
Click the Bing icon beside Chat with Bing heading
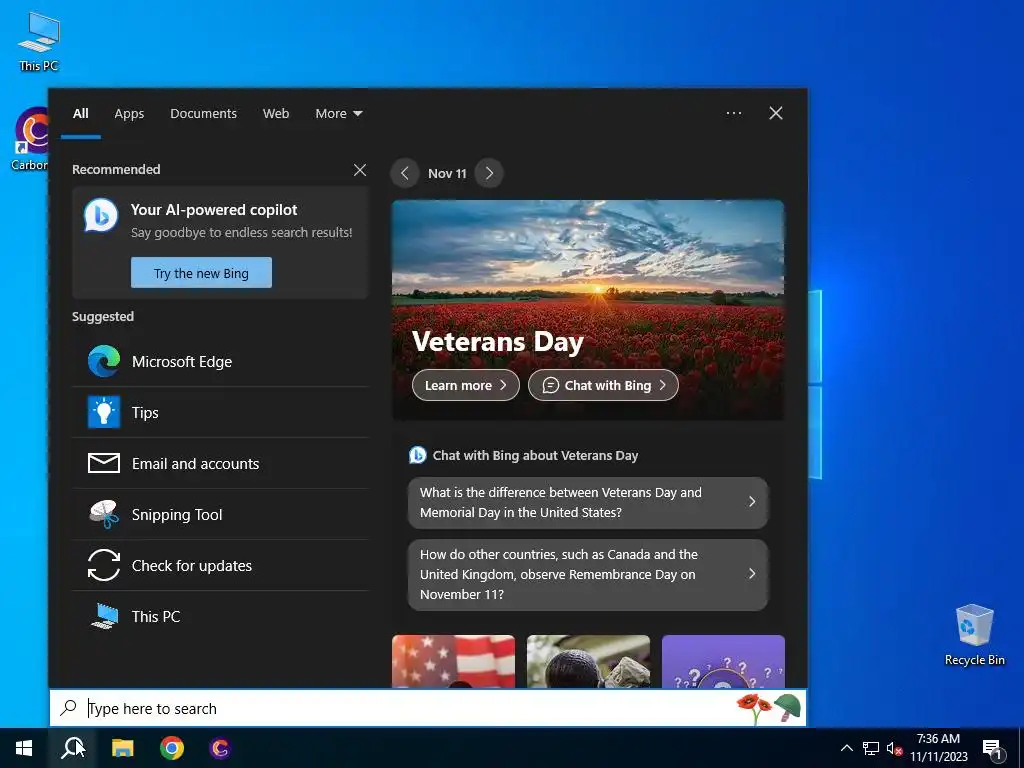(x=417, y=455)
